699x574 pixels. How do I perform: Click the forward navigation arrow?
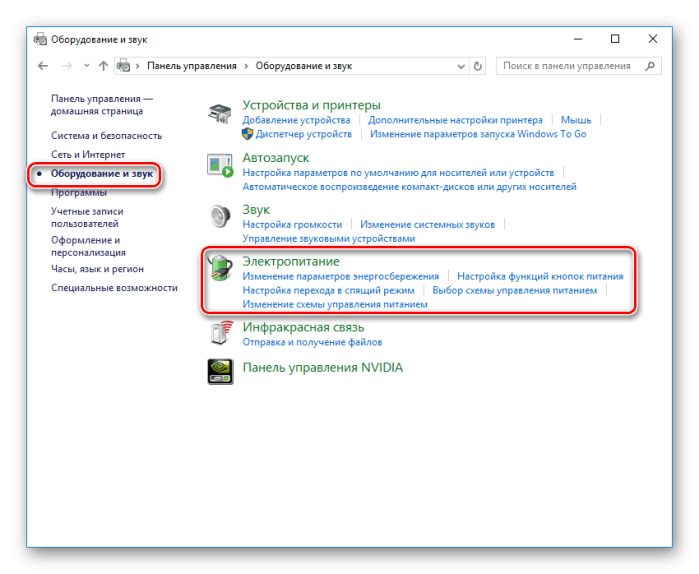[67, 66]
